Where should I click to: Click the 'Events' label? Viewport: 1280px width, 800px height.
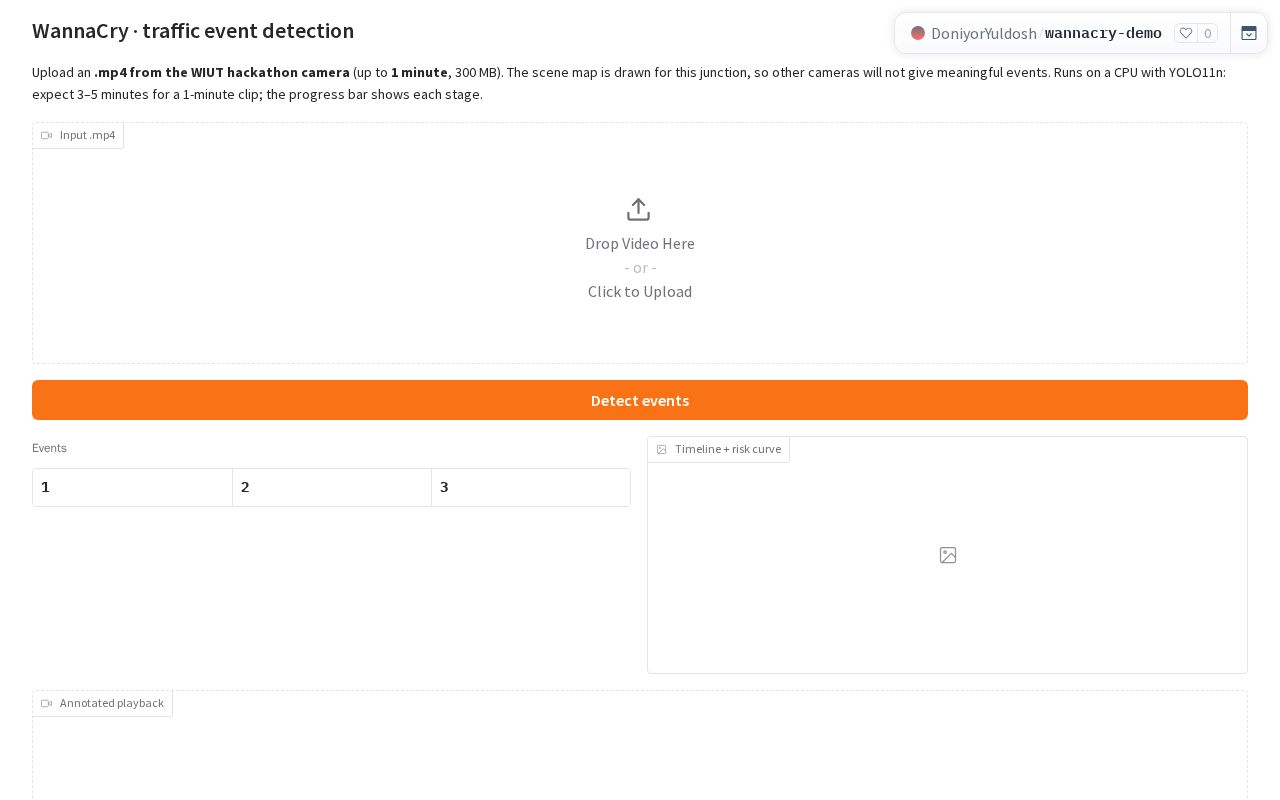(x=49, y=448)
